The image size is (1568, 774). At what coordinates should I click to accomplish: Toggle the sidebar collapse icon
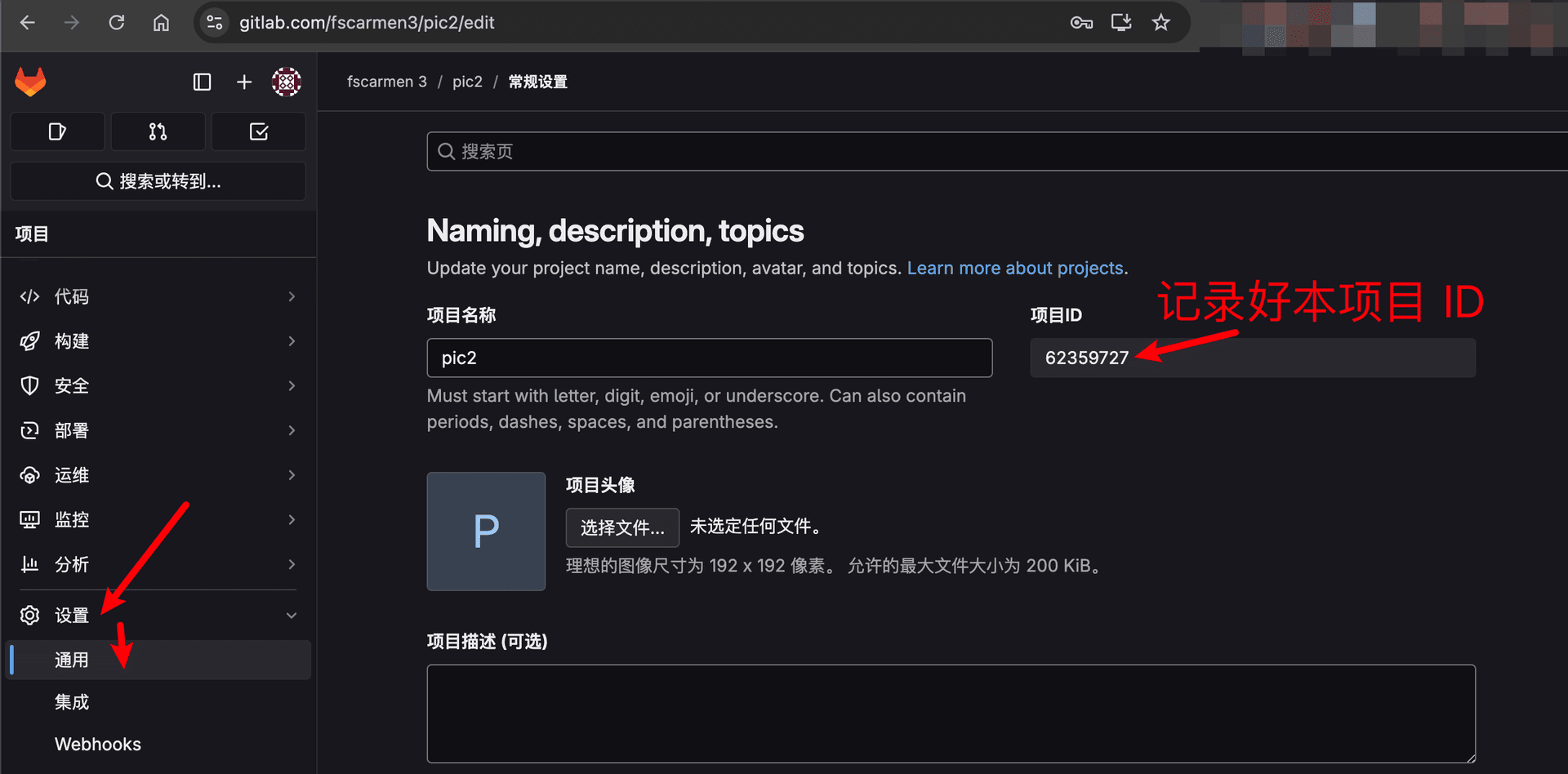[x=202, y=82]
